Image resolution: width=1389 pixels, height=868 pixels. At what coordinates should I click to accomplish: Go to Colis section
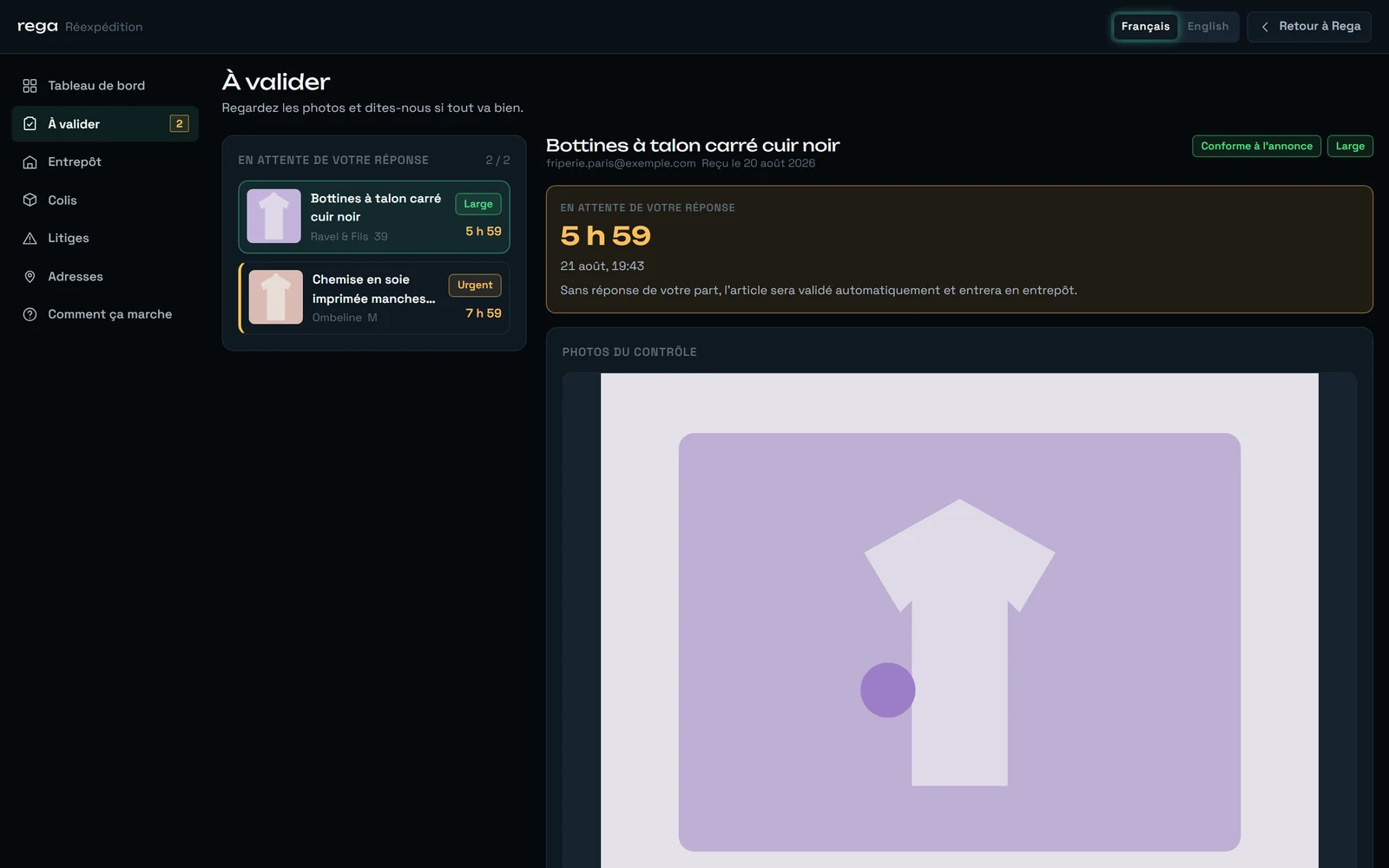tap(105, 201)
